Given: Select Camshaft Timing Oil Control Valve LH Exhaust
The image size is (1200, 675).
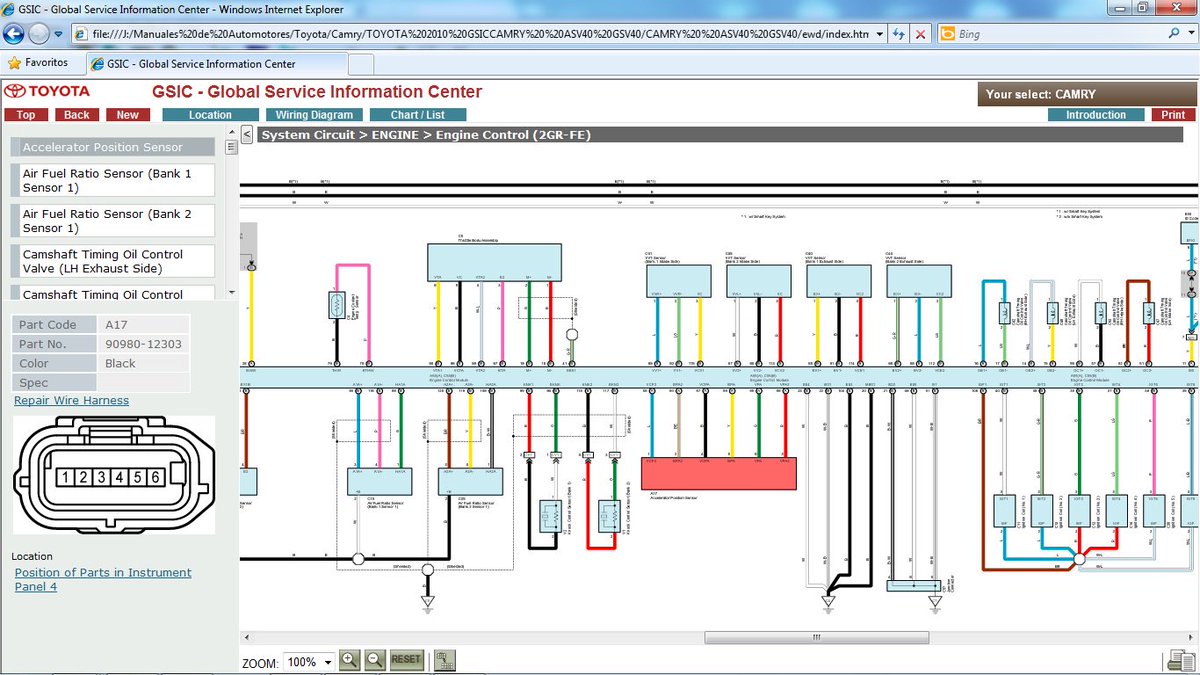Looking at the screenshot, I should pyautogui.click(x=113, y=262).
